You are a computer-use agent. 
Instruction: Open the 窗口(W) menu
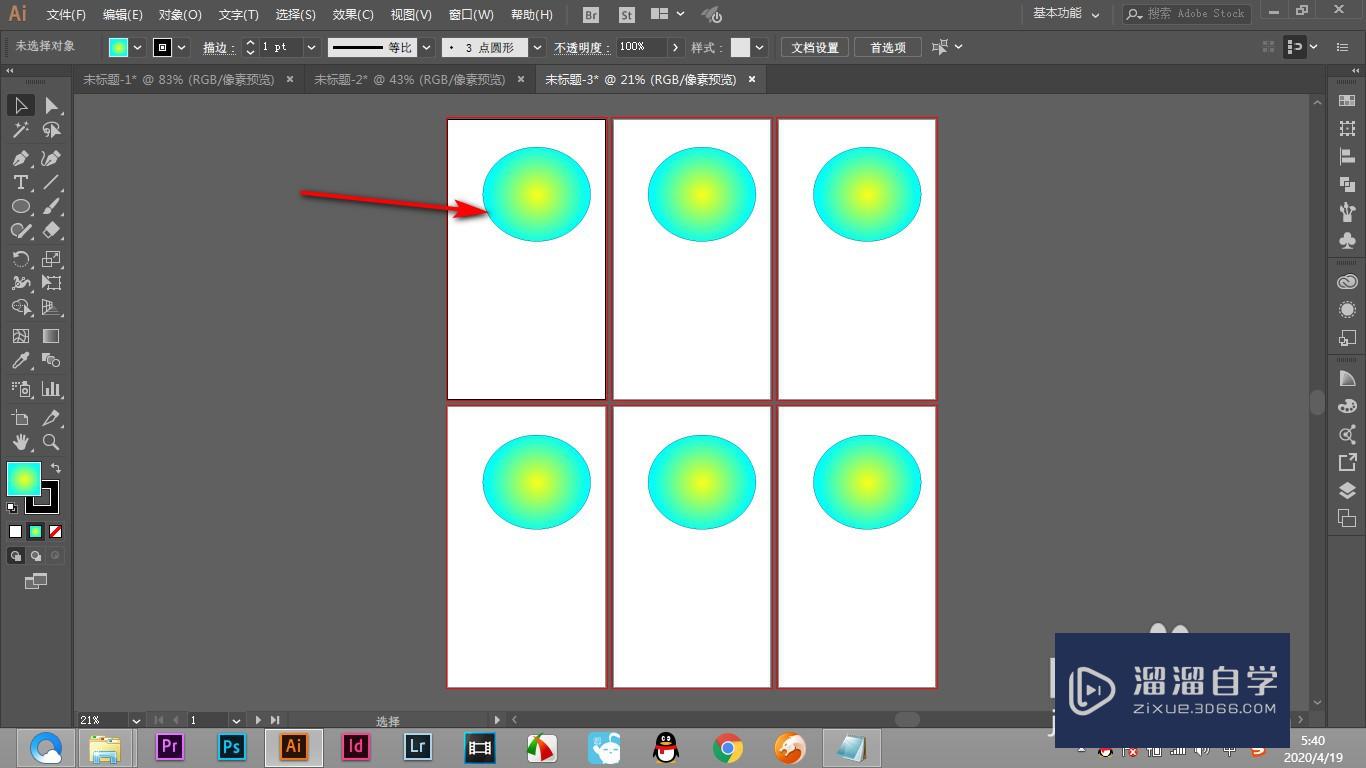coord(471,15)
